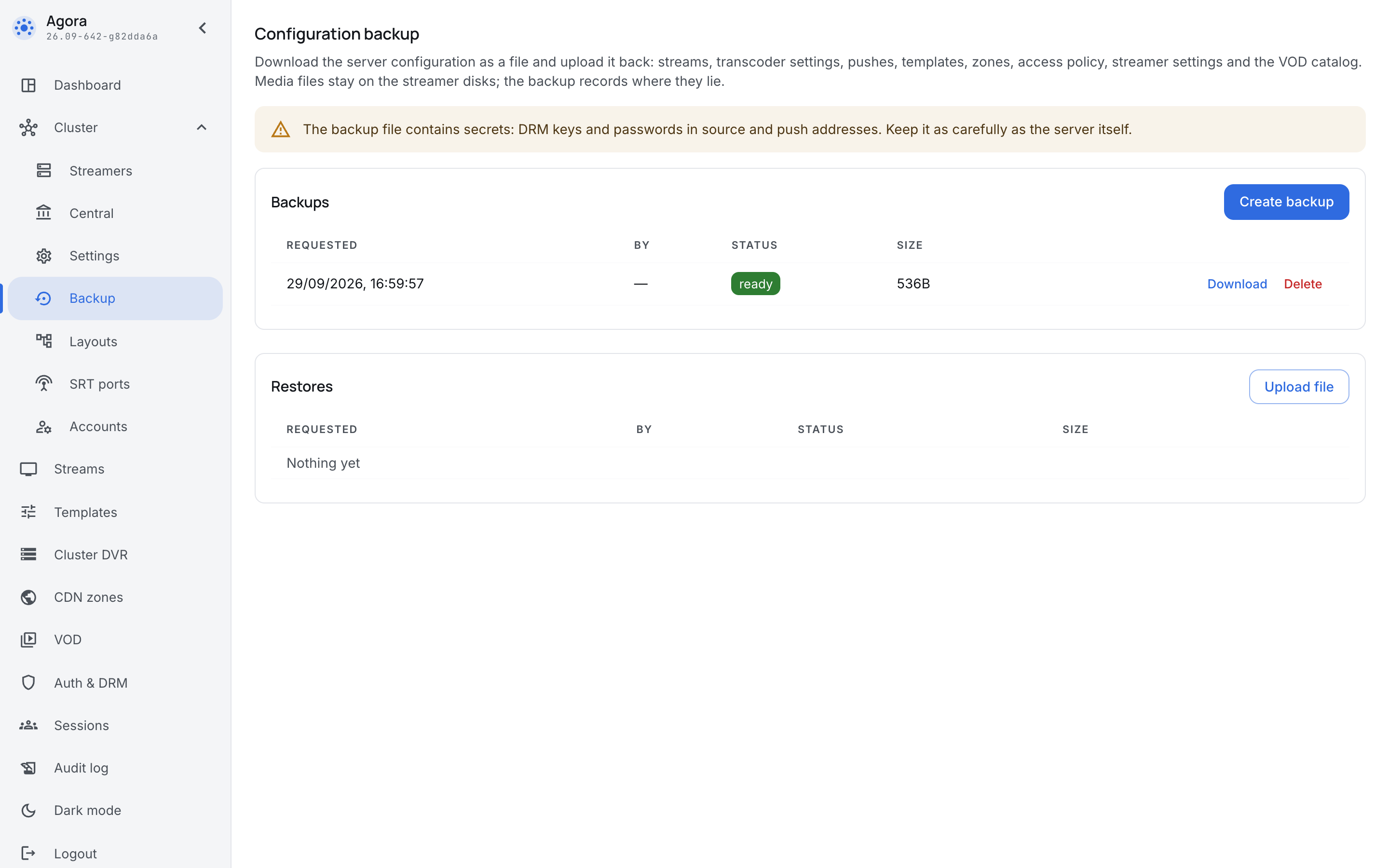Open the Templates sliders icon
1389x868 pixels.
click(28, 512)
